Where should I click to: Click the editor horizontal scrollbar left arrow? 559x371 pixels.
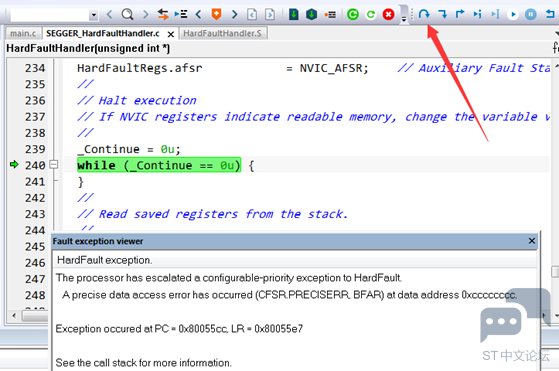(14, 315)
